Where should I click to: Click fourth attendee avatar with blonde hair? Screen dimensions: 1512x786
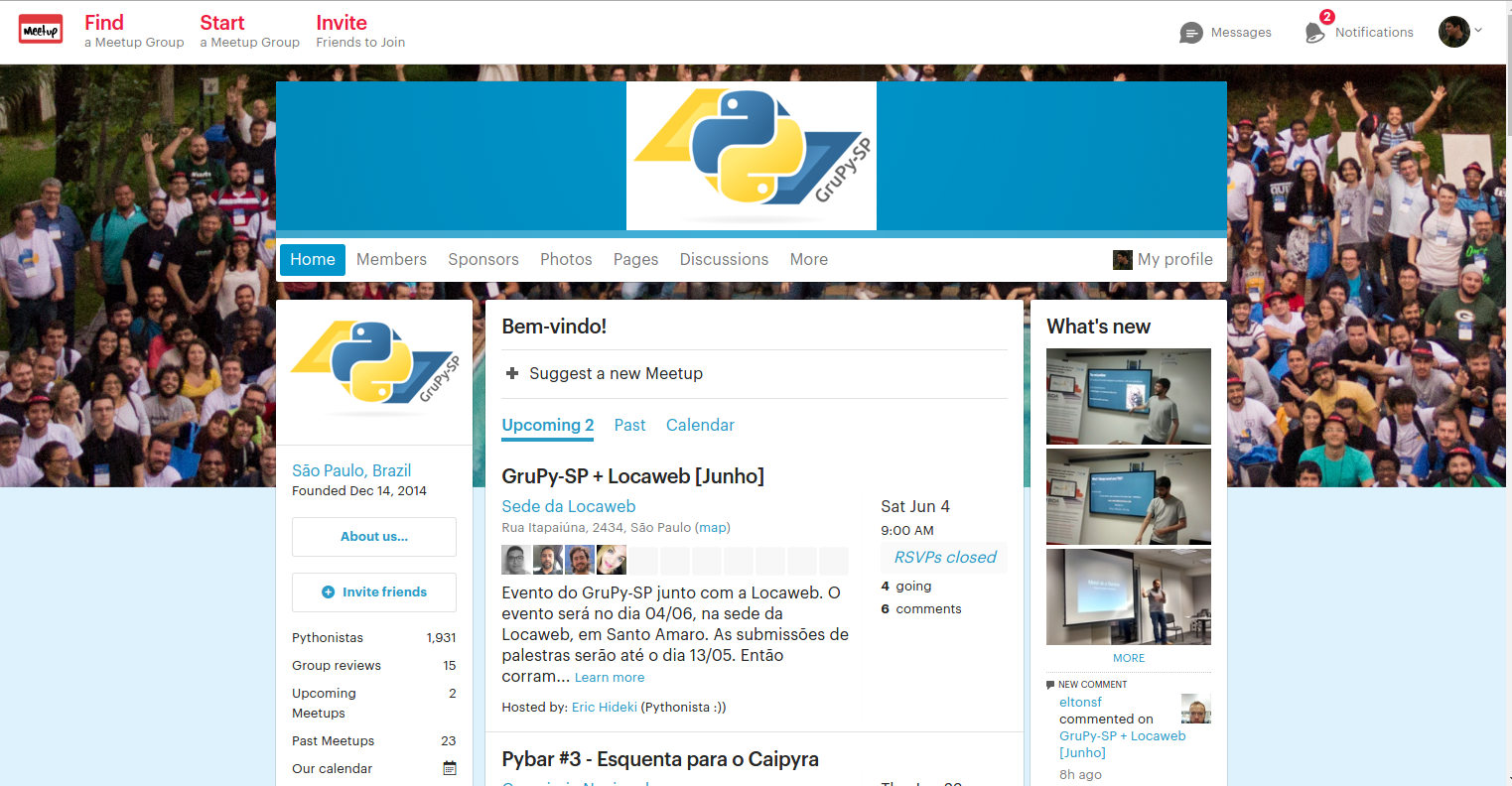(612, 560)
